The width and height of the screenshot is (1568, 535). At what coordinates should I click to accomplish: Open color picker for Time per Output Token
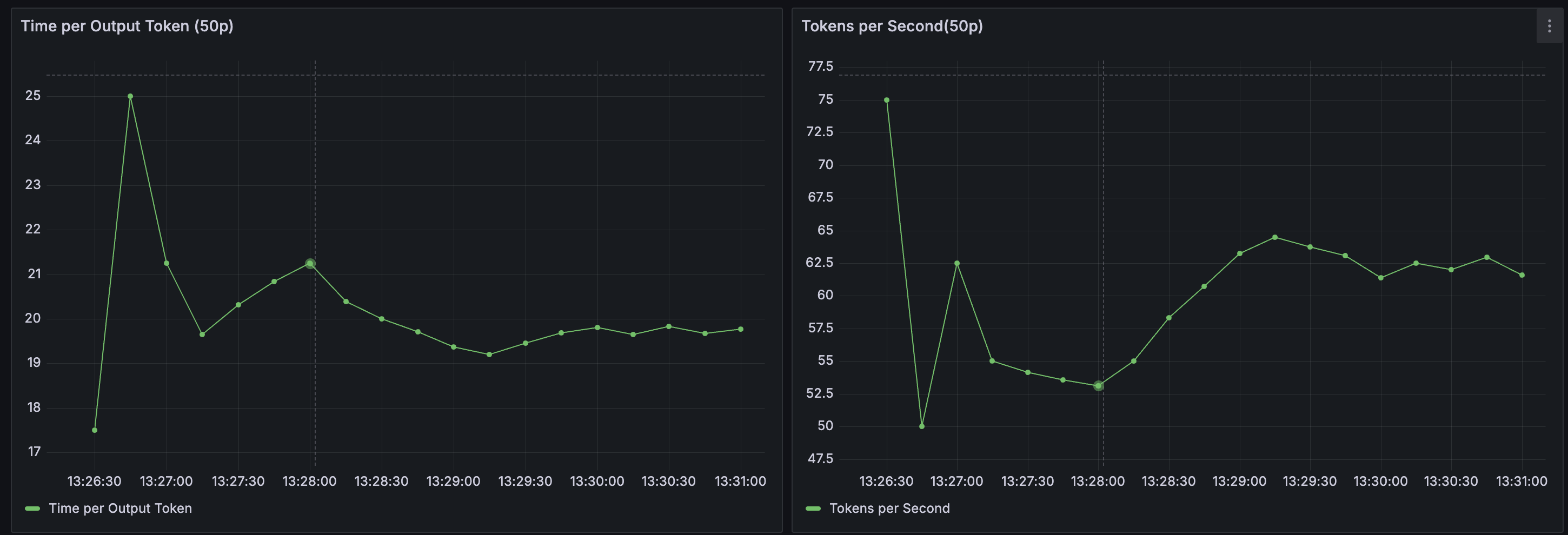(32, 508)
